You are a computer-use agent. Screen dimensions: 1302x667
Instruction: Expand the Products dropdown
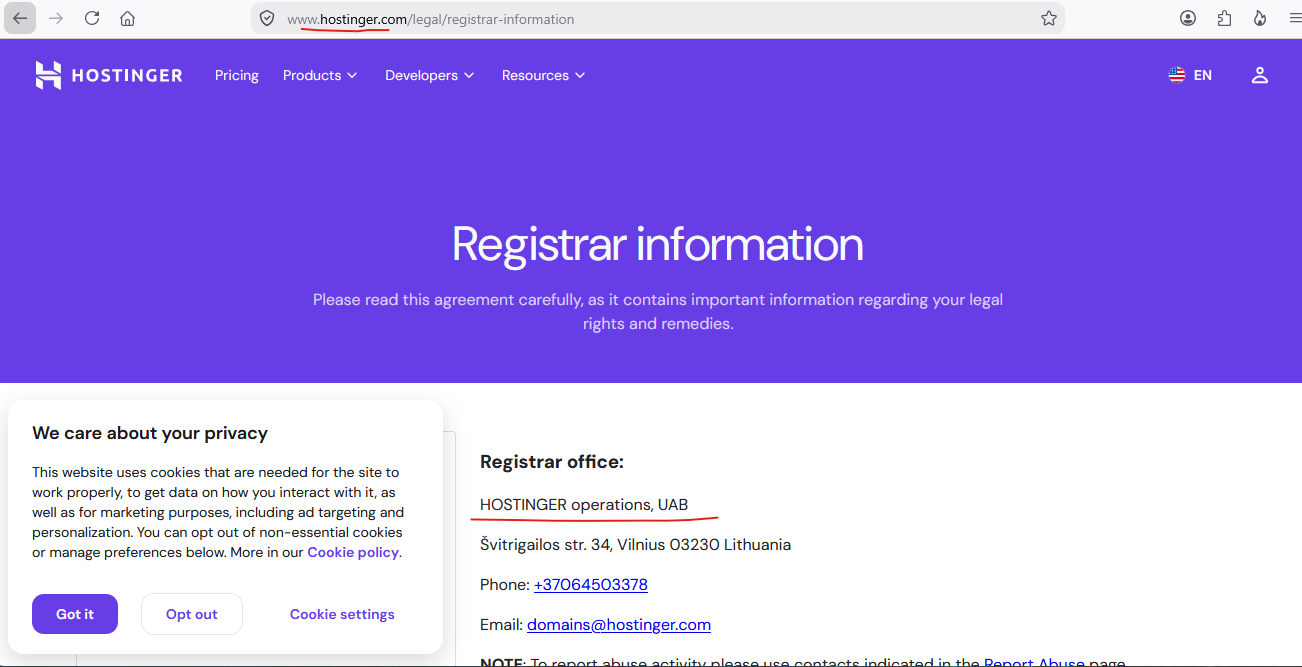point(320,75)
